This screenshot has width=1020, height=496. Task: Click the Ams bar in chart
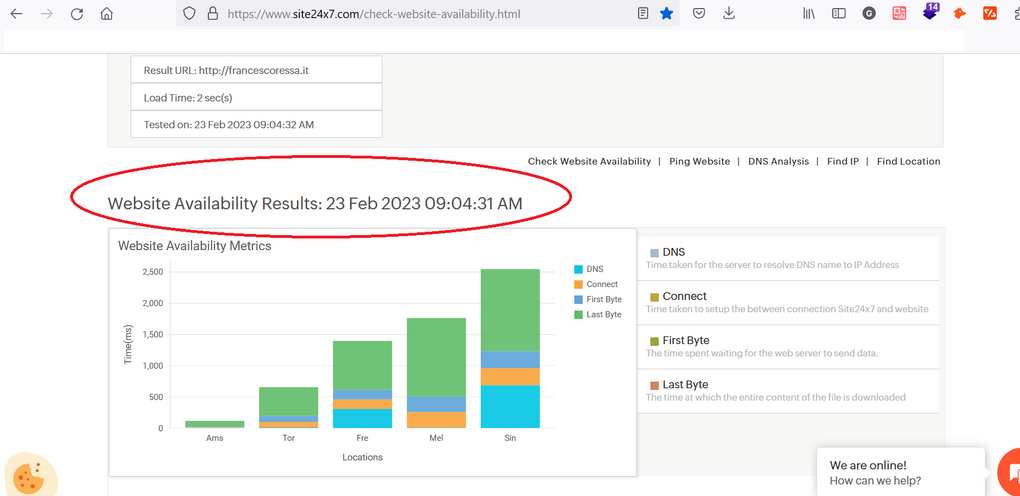[215, 424]
